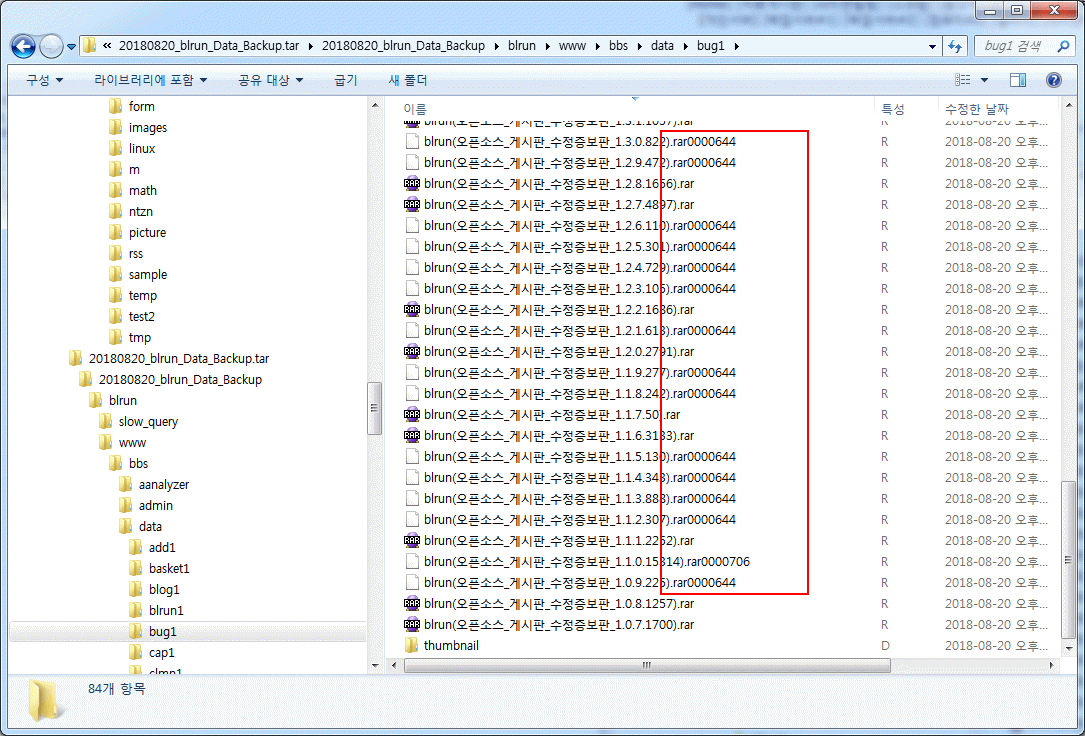Screen dimensions: 1085x736
Task: Open the Help question mark icon
Action: pos(1053,80)
